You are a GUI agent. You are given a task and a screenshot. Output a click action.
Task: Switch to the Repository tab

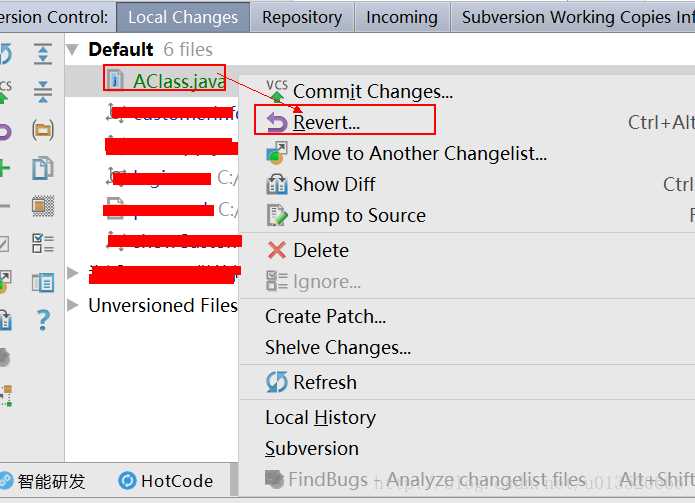click(x=302, y=17)
